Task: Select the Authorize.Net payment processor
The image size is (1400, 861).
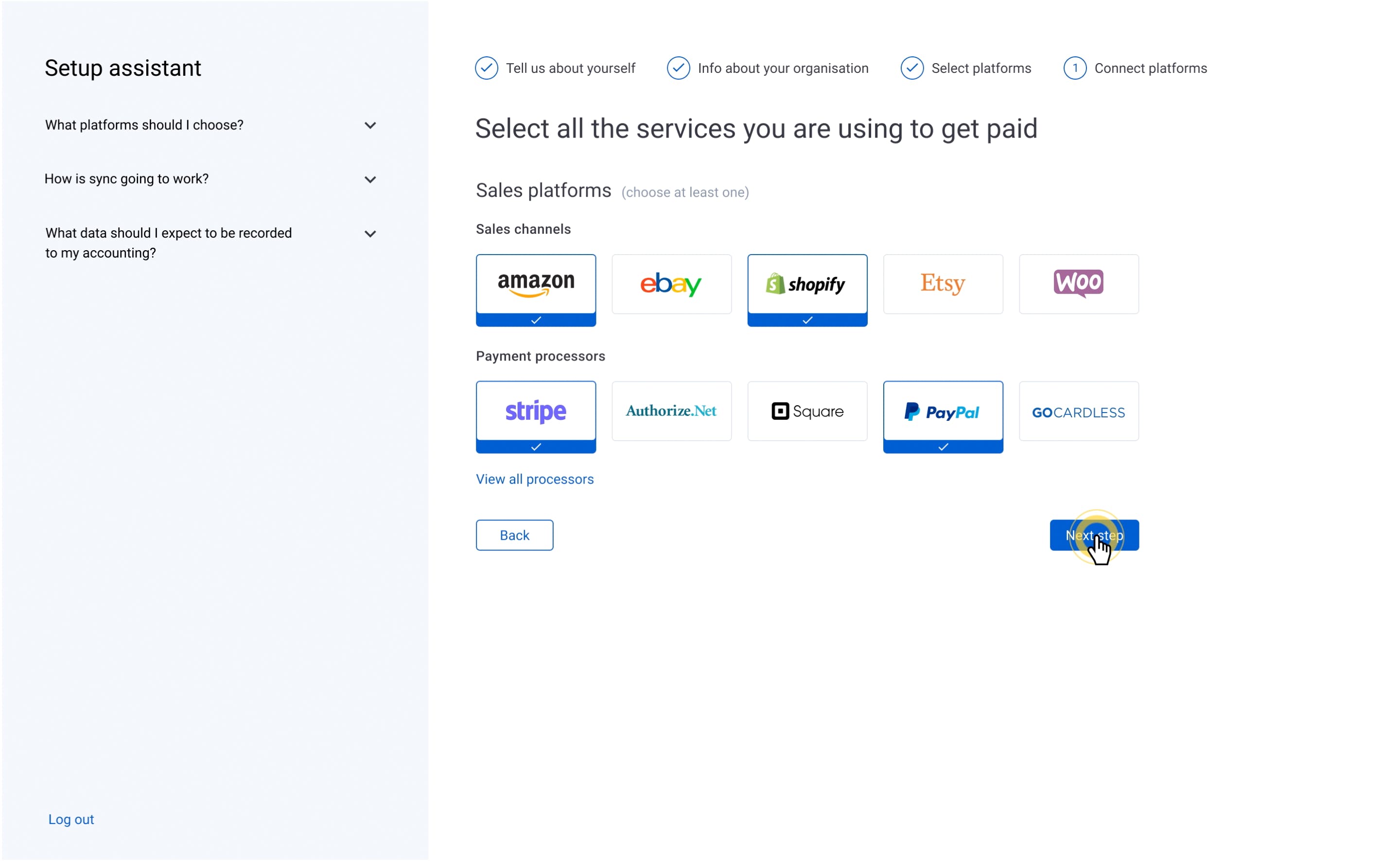Action: pyautogui.click(x=671, y=411)
